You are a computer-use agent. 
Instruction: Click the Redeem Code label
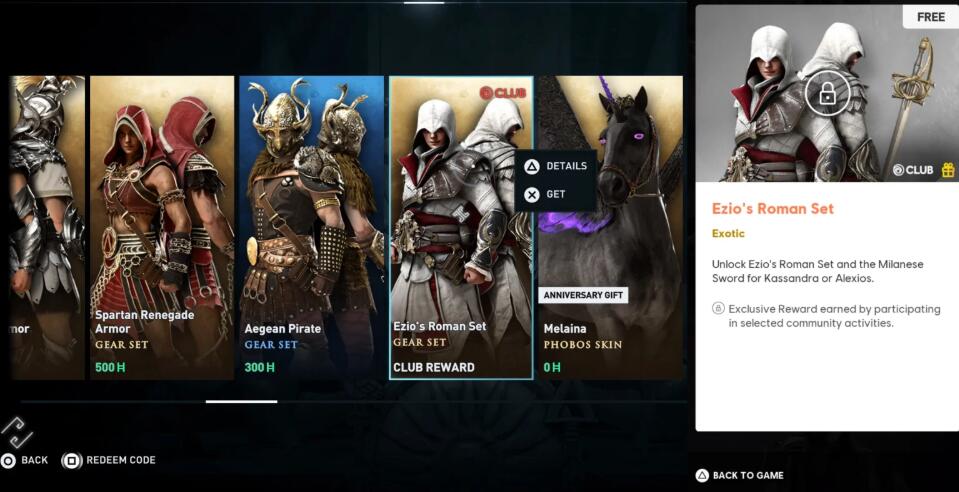coord(120,460)
